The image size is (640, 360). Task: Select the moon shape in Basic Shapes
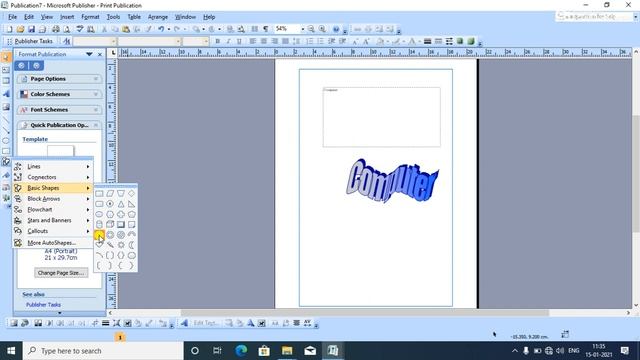131,245
